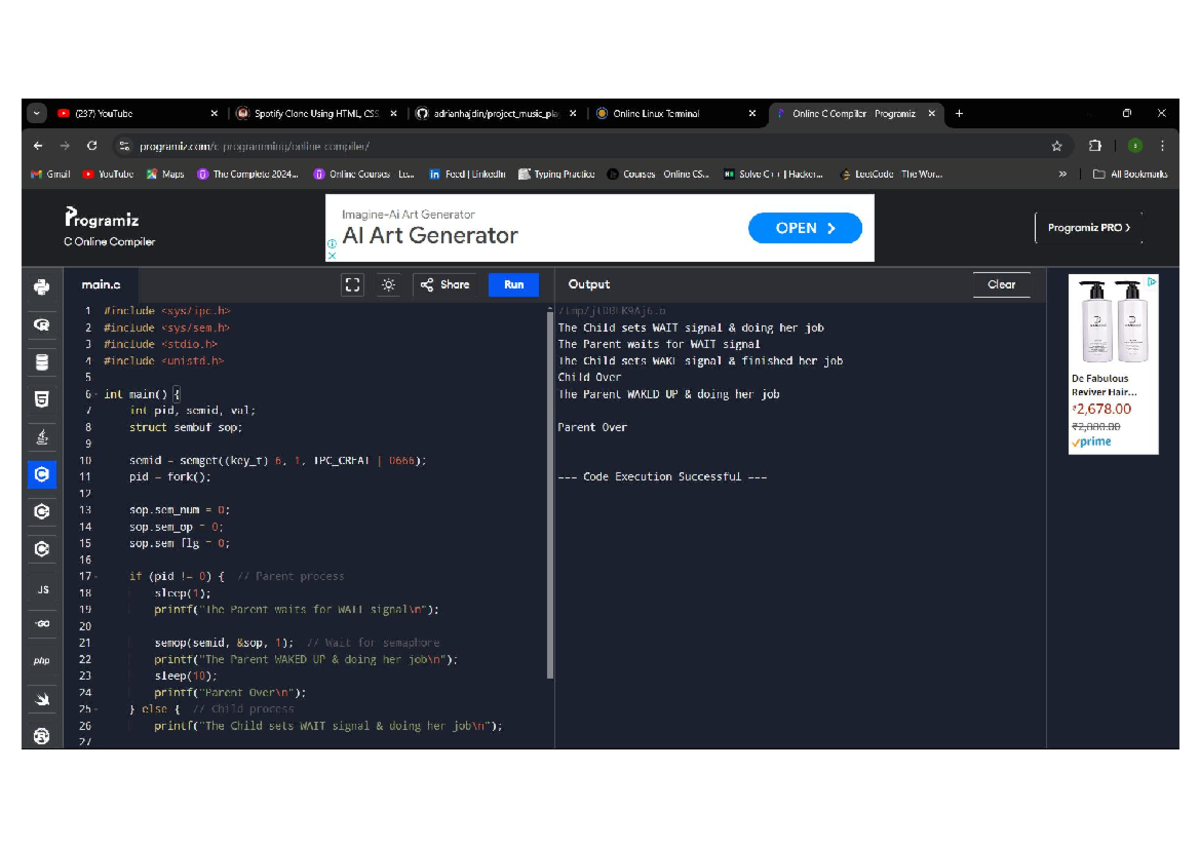Expand hidden bookmarks overflow chevron

click(x=1062, y=174)
